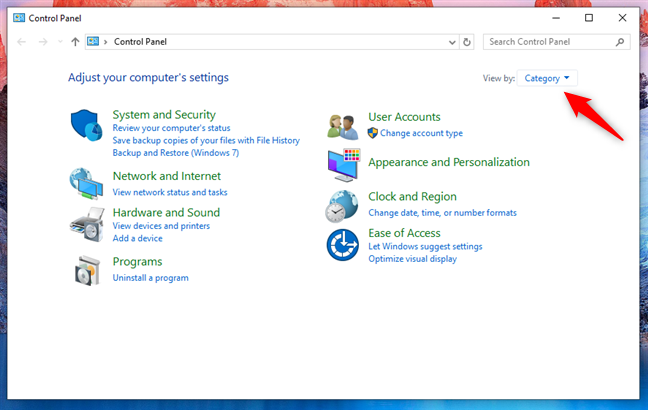Open the recent locations dropdown arrow

pyautogui.click(x=60, y=42)
